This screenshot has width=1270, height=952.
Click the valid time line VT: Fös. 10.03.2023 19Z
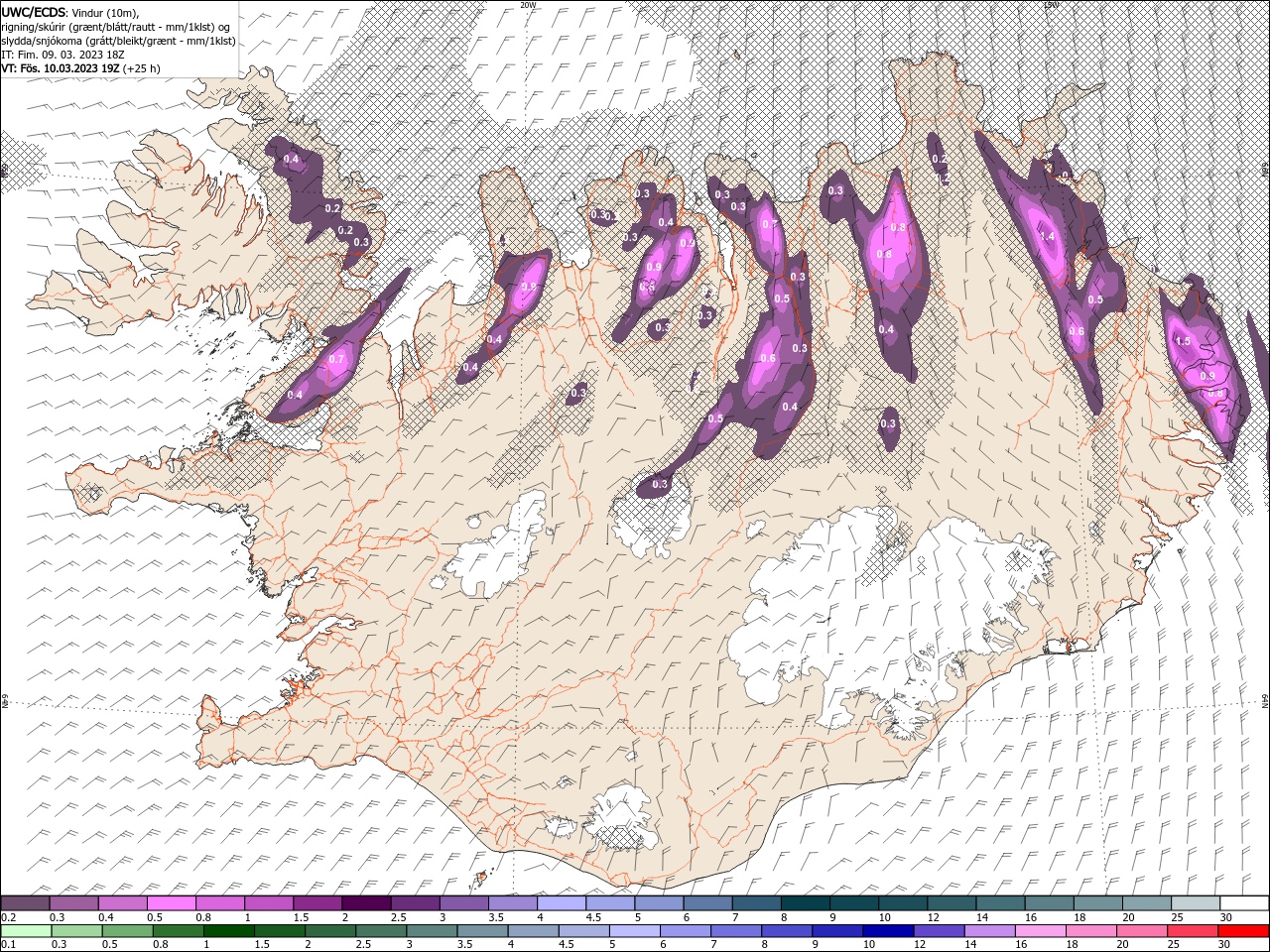click(80, 68)
